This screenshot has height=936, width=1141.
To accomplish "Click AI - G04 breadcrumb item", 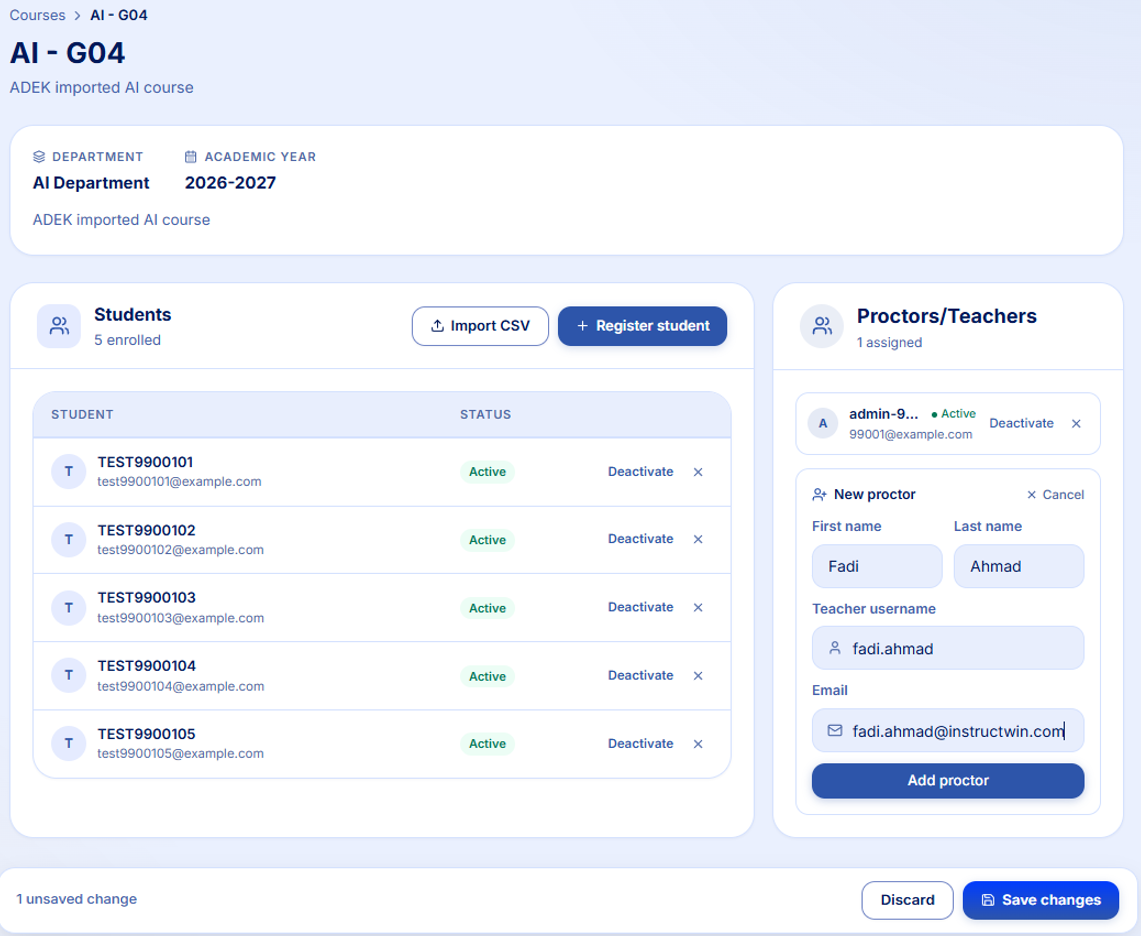I will pyautogui.click(x=119, y=15).
